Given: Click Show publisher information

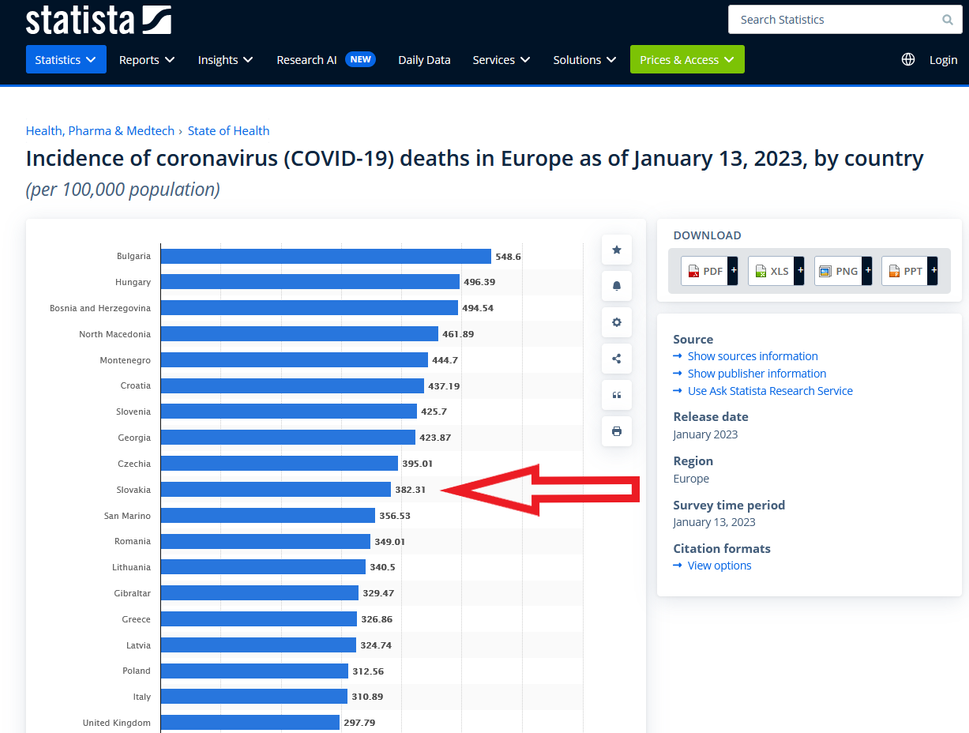Looking at the screenshot, I should click(x=757, y=373).
